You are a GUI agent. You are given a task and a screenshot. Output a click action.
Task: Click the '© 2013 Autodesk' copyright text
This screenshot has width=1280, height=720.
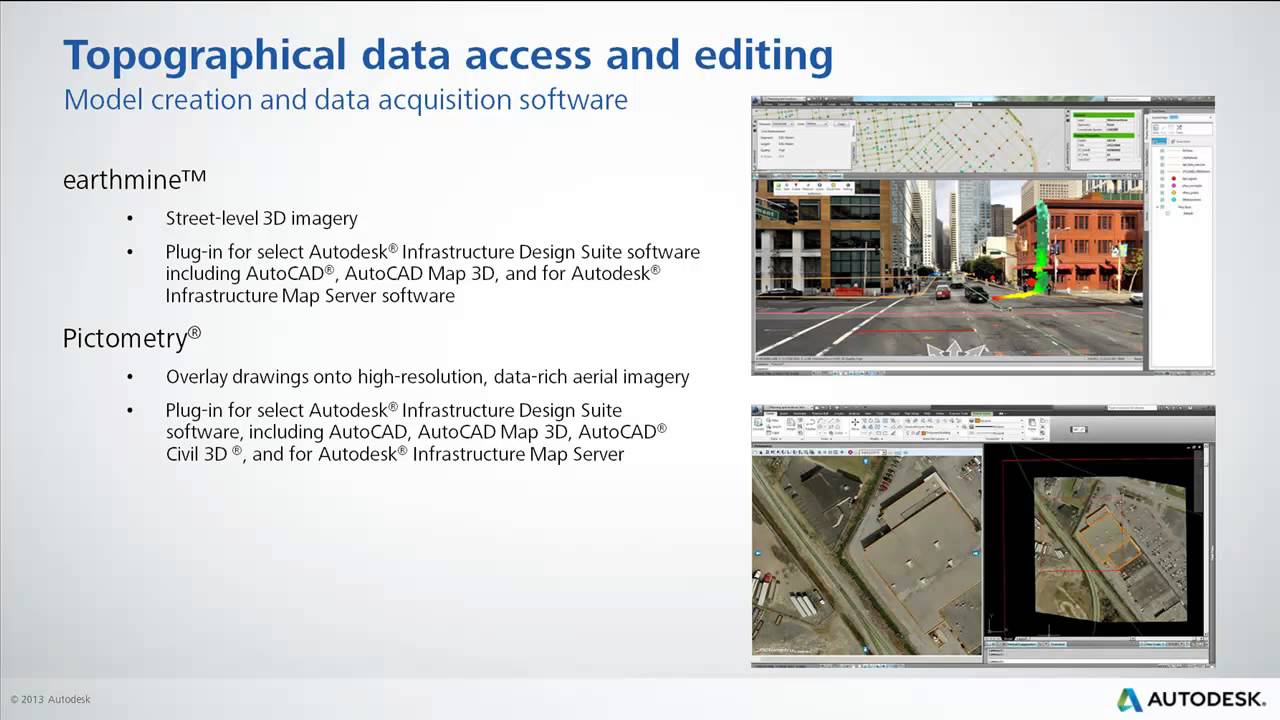click(x=51, y=699)
